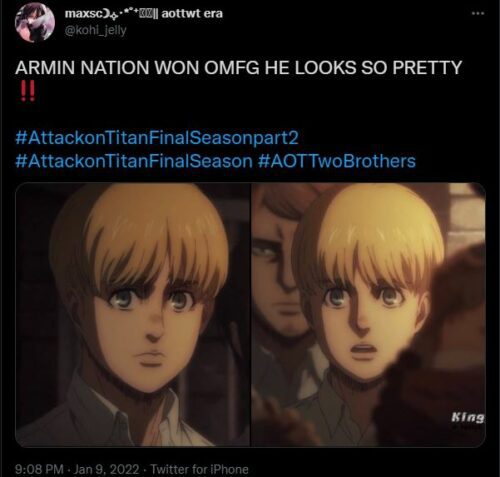This screenshot has height=477, width=500.
Task: Expand the left Armin close-up image
Action: tap(132, 315)
